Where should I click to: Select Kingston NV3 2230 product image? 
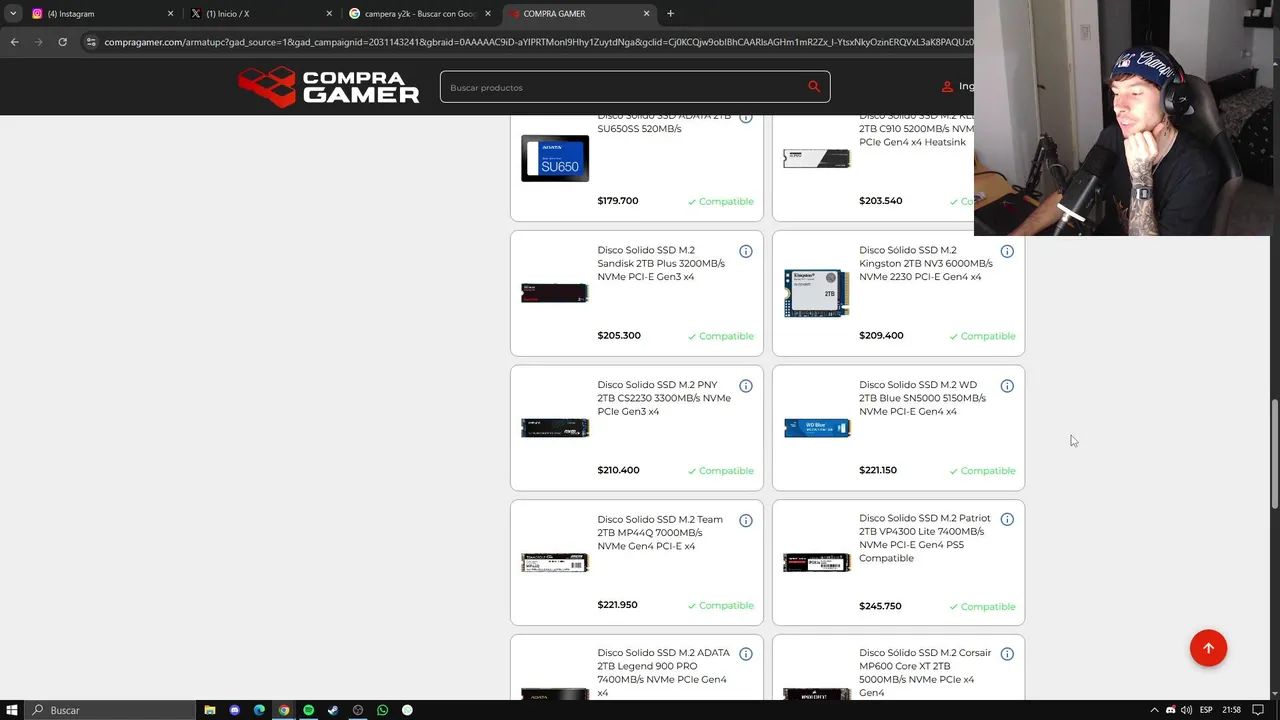pos(817,291)
